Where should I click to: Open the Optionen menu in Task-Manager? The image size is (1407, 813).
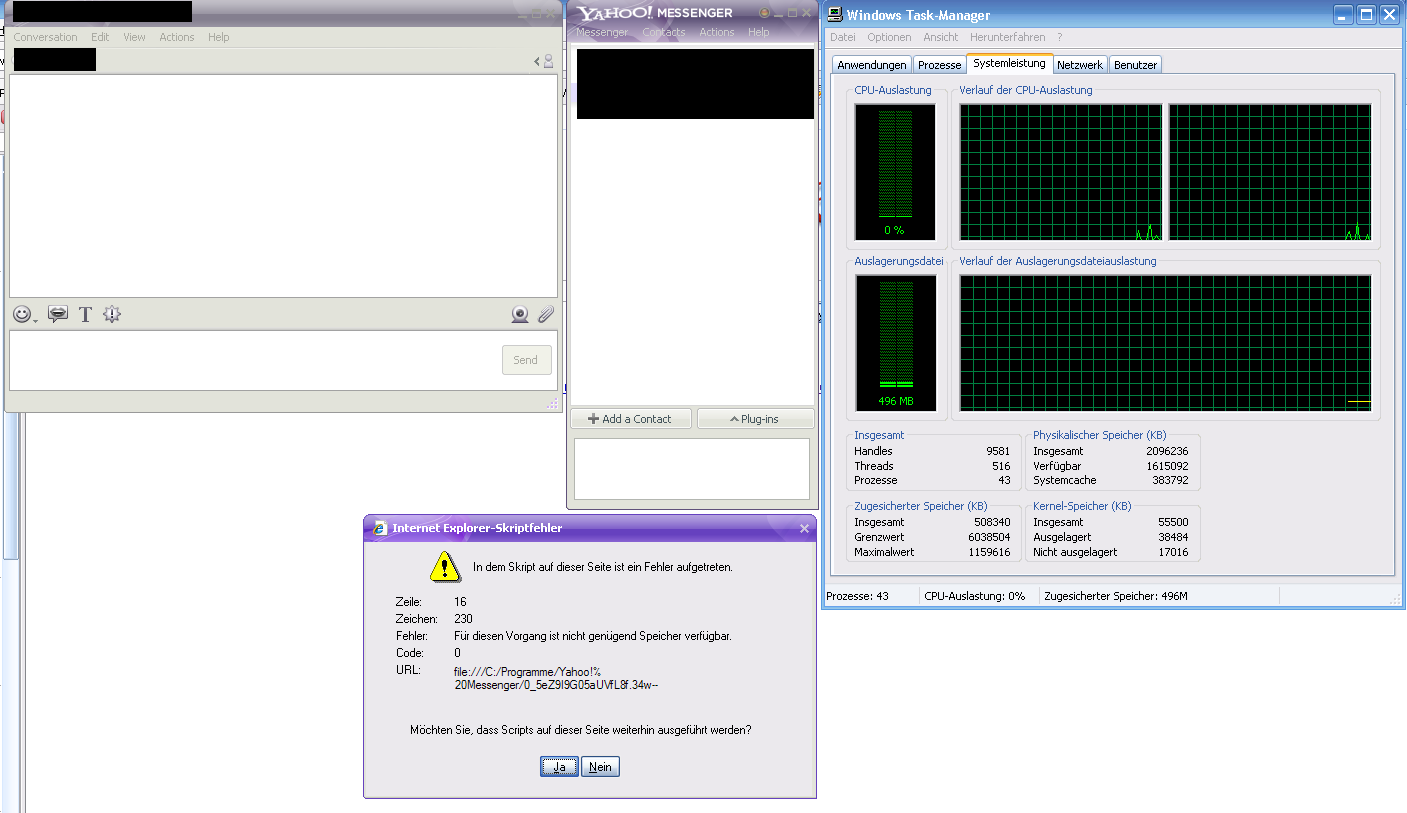(x=889, y=37)
